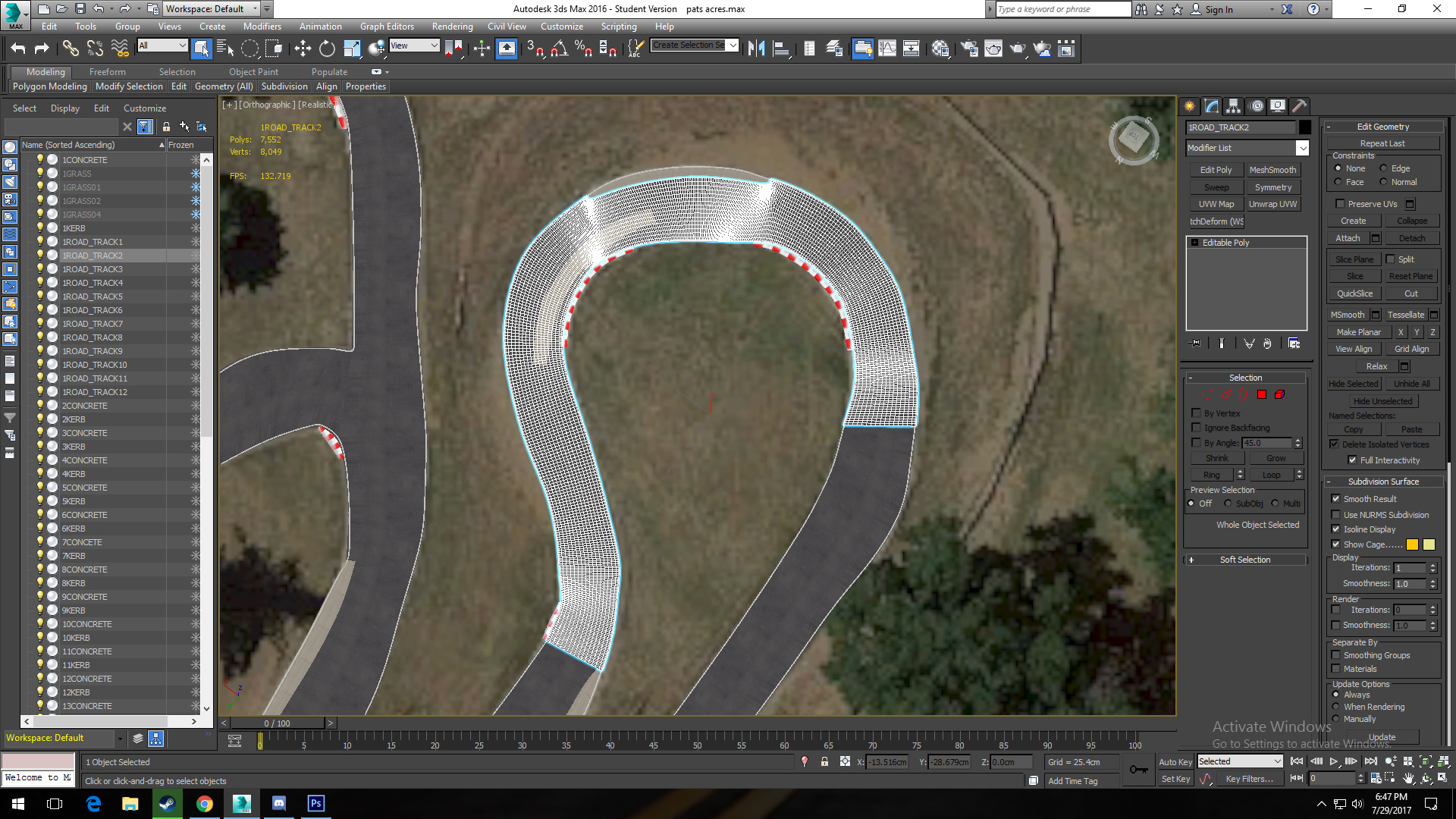The height and width of the screenshot is (819, 1456).
Task: Select Polygon sub-object level red square
Action: tap(1262, 394)
